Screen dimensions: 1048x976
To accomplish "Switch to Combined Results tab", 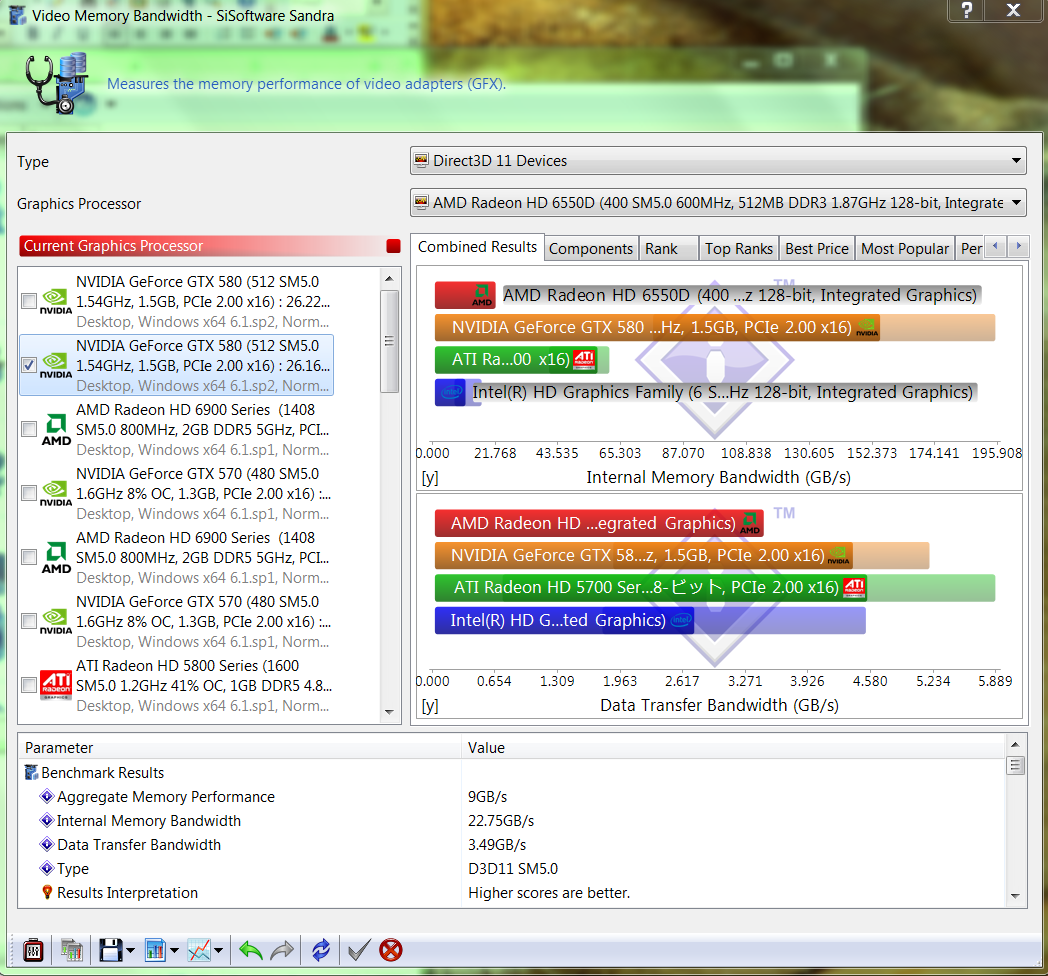I will (x=477, y=247).
